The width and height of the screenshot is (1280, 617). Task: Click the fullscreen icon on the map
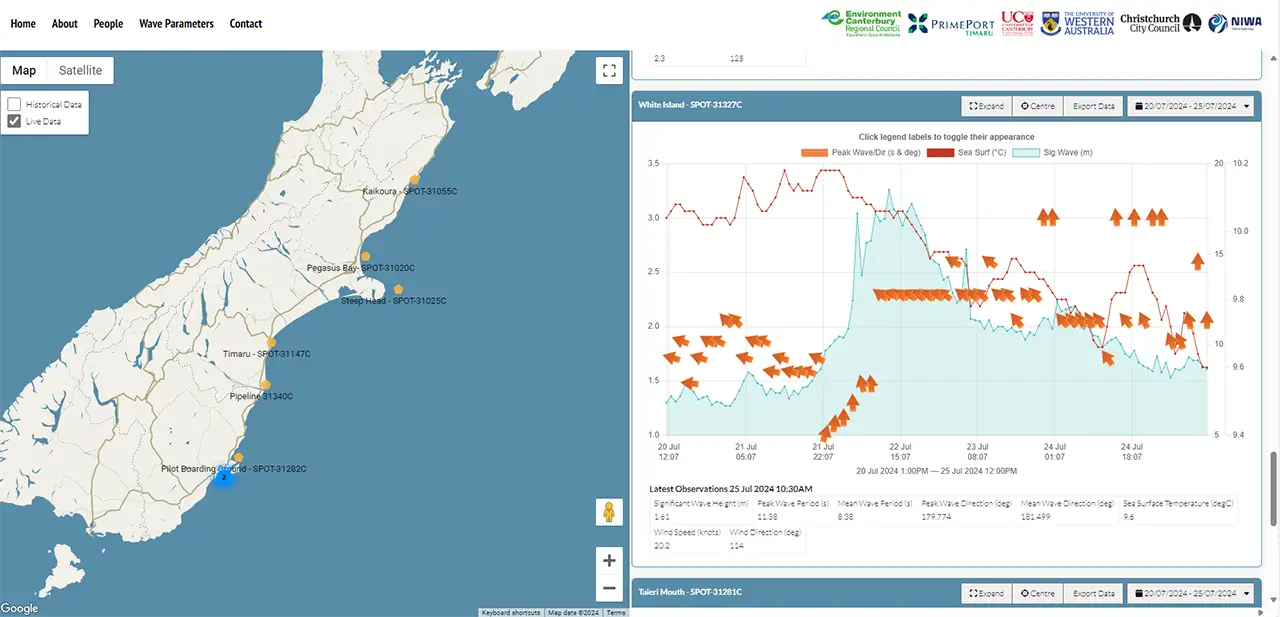(609, 70)
